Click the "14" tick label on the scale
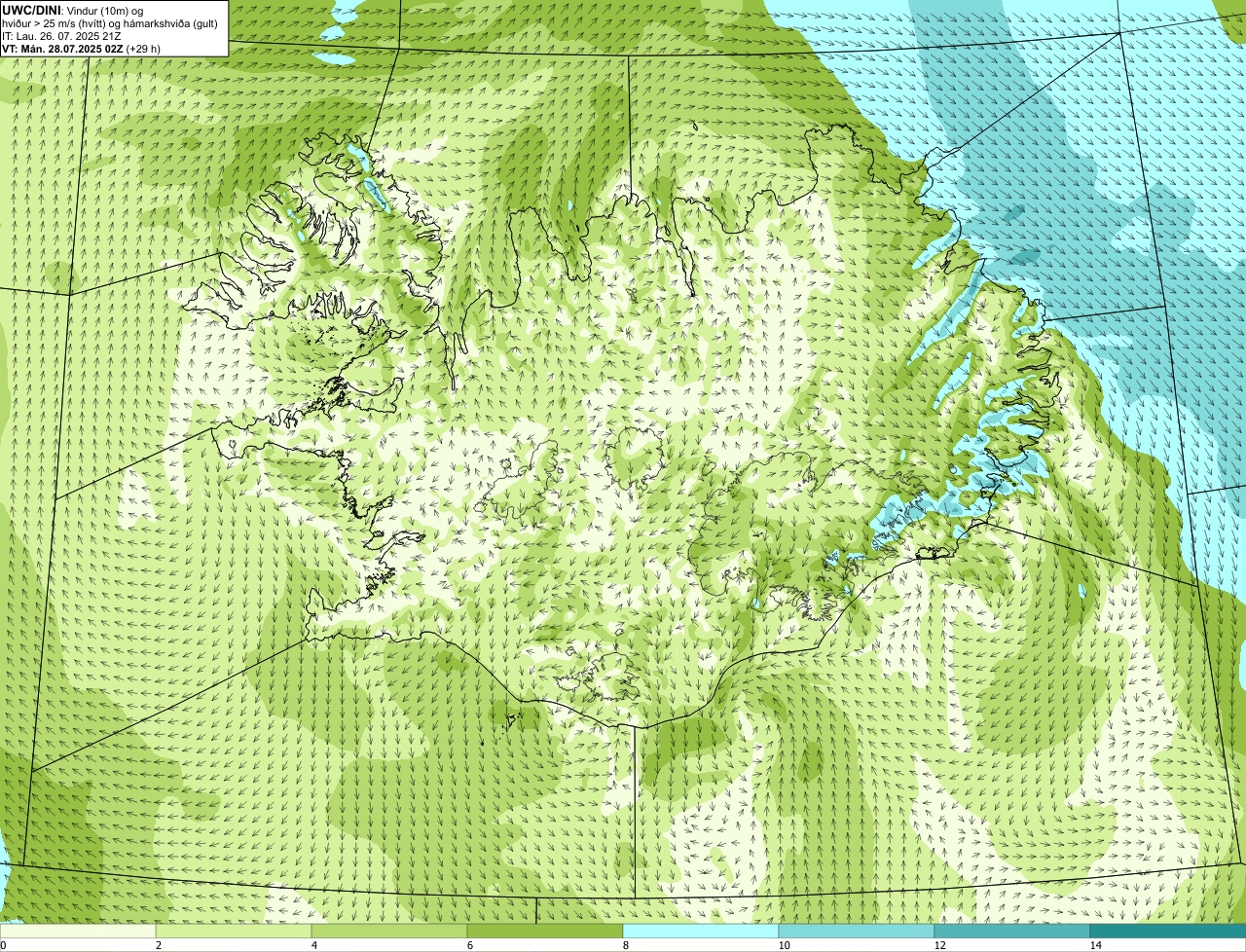Image resolution: width=1246 pixels, height=952 pixels. [1095, 945]
